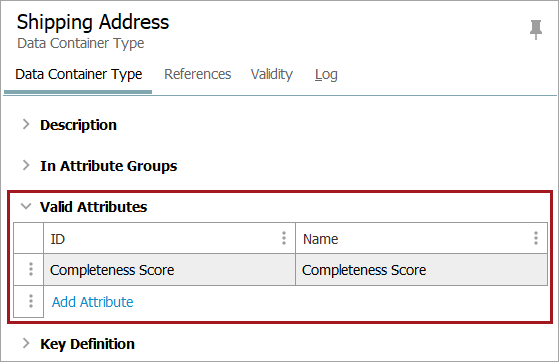Click the Add Attribute link
Viewport: 559px width, 362px height.
click(93, 302)
